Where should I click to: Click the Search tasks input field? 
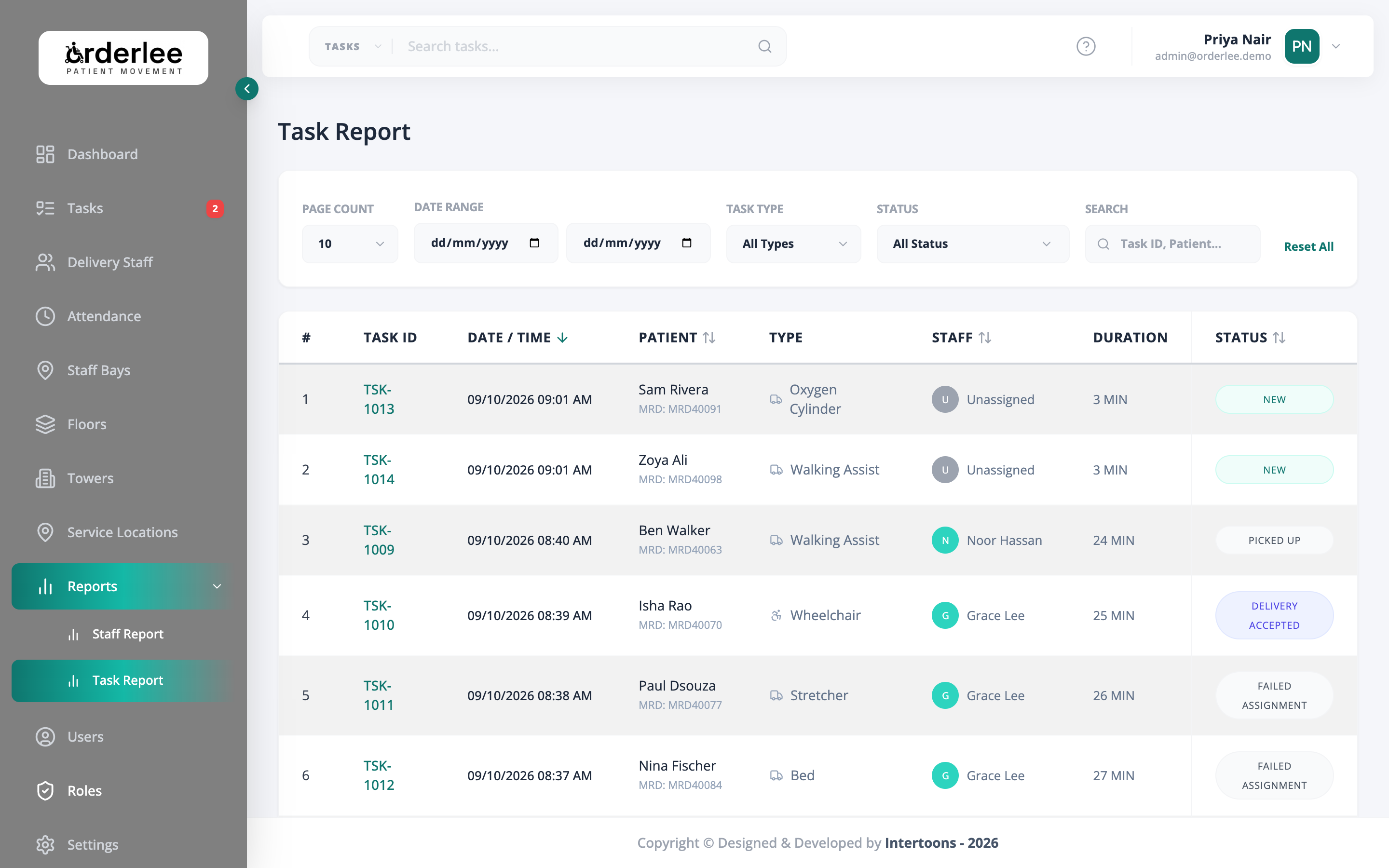click(x=577, y=46)
